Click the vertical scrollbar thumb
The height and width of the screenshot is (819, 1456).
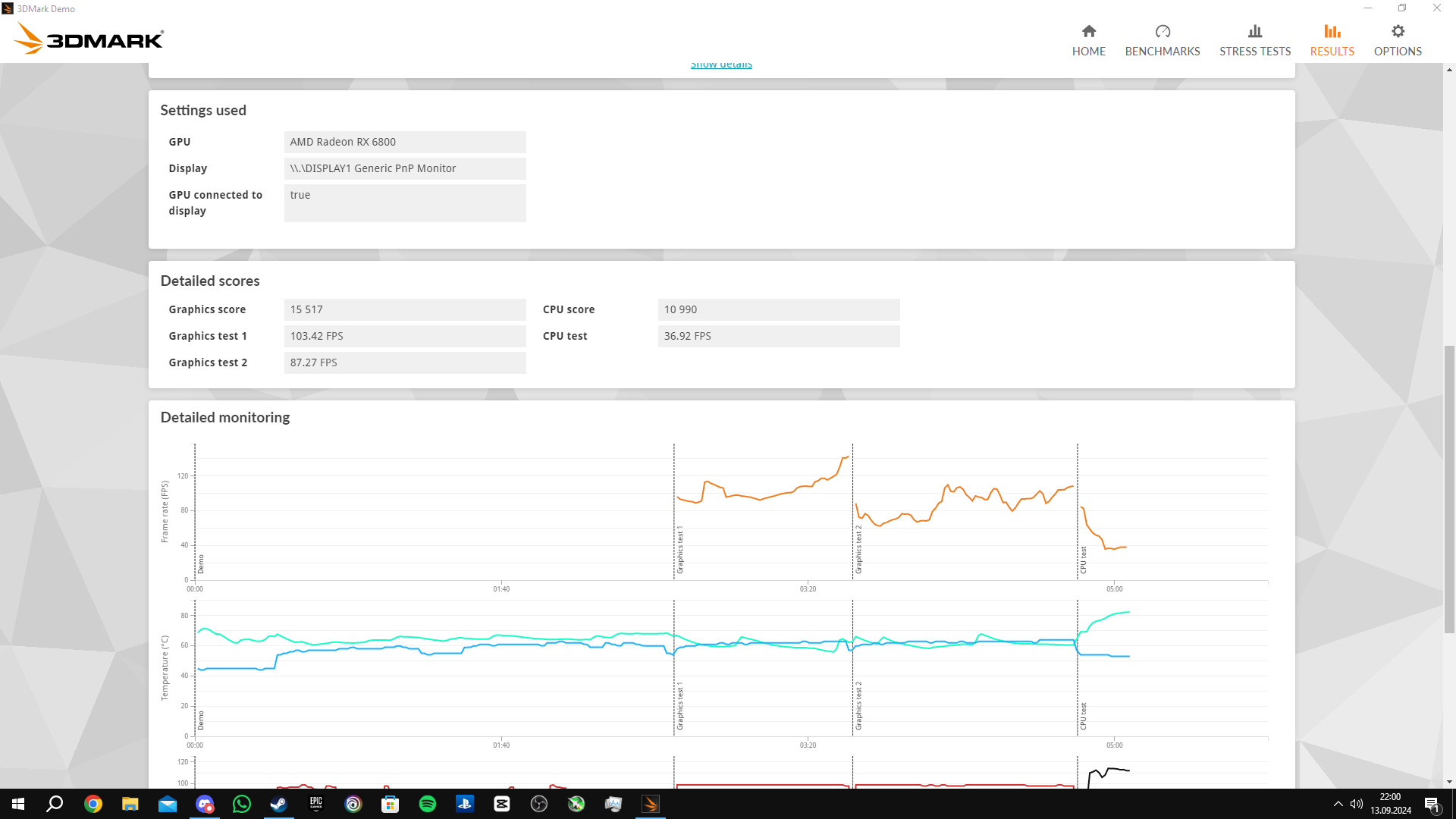[x=1449, y=489]
